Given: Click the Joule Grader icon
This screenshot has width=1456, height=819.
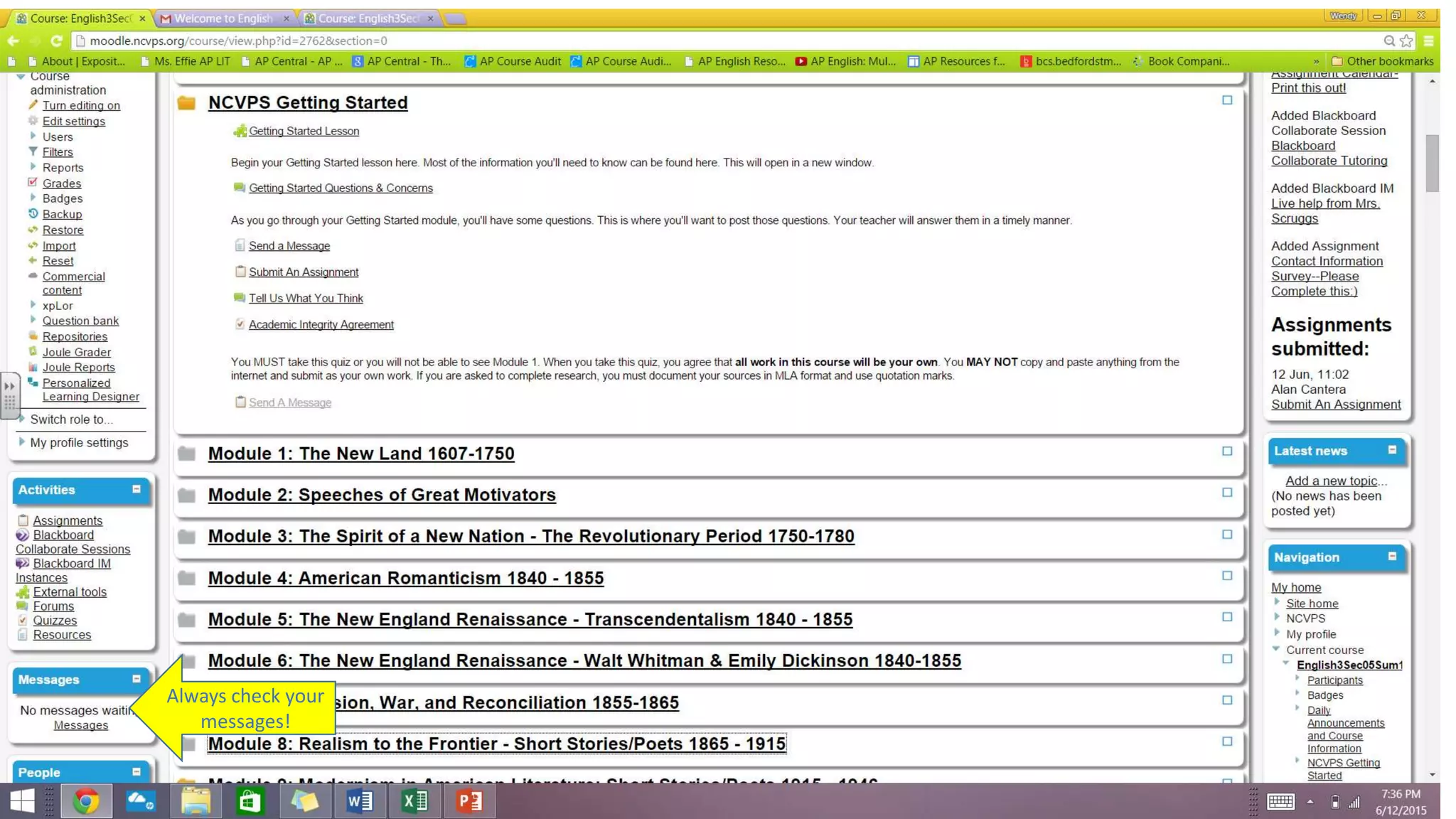Looking at the screenshot, I should click(x=33, y=351).
